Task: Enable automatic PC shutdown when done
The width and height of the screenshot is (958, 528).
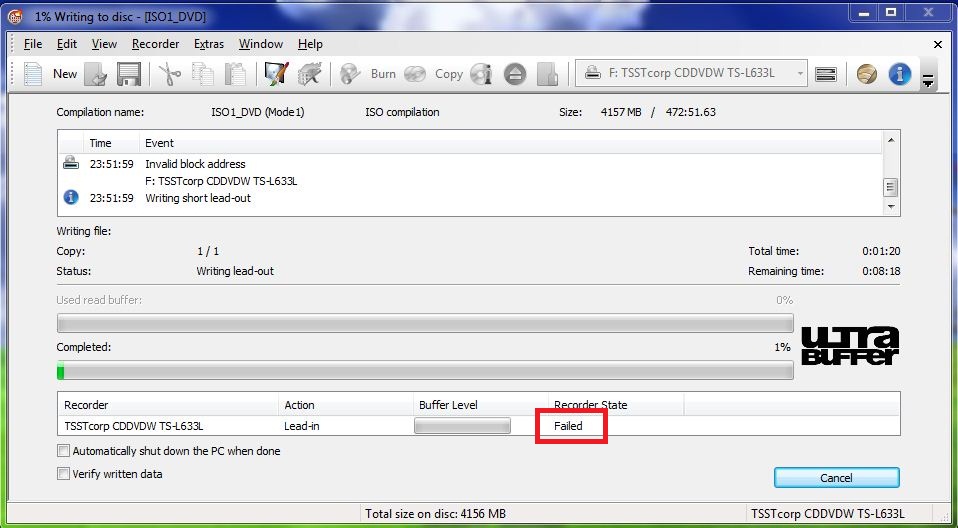Action: [64, 451]
